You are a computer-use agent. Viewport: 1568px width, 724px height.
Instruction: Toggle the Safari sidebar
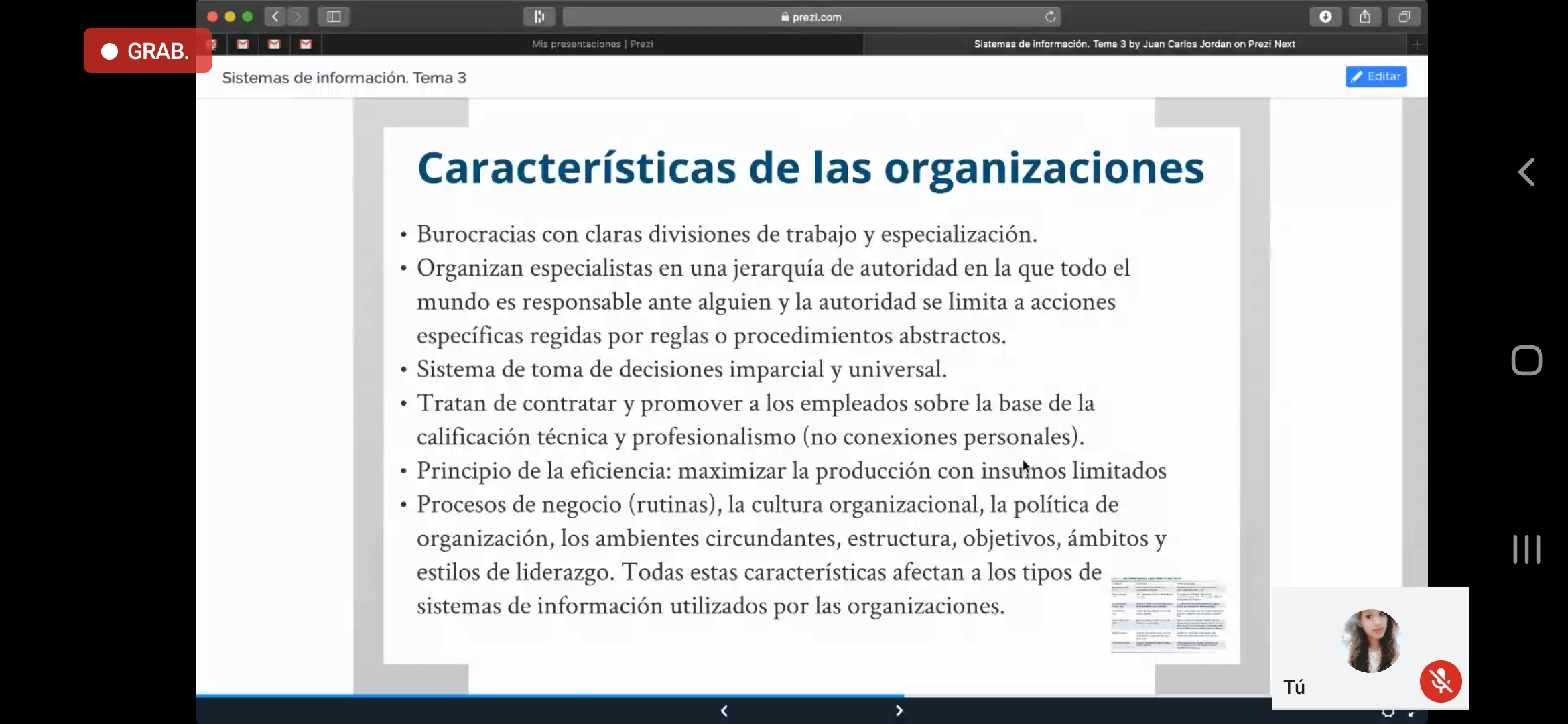tap(334, 17)
